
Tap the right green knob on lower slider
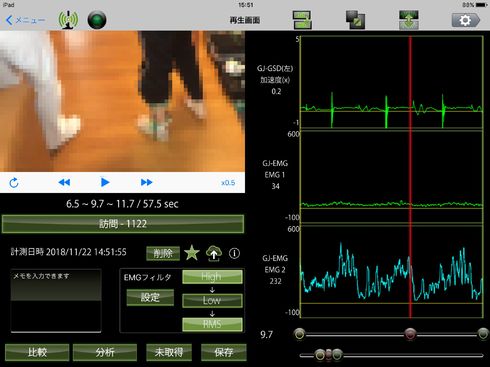(337, 355)
